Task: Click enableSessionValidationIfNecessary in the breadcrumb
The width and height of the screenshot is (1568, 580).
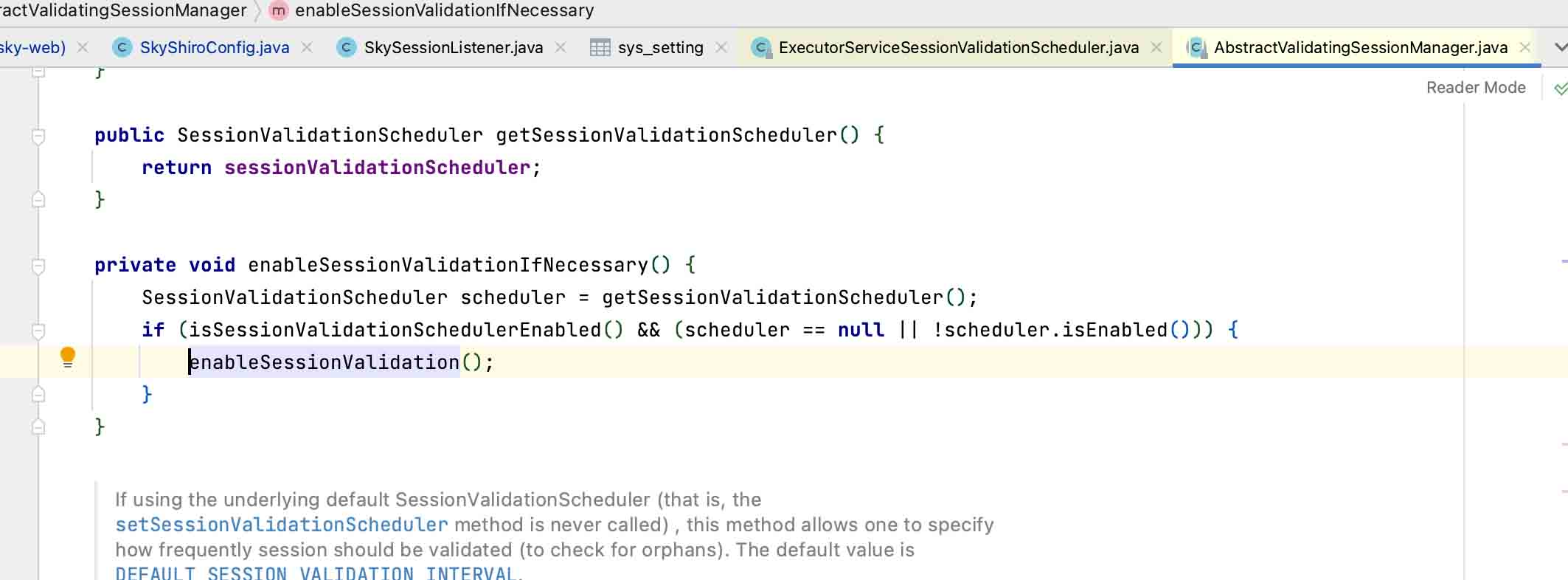Action: [x=444, y=10]
